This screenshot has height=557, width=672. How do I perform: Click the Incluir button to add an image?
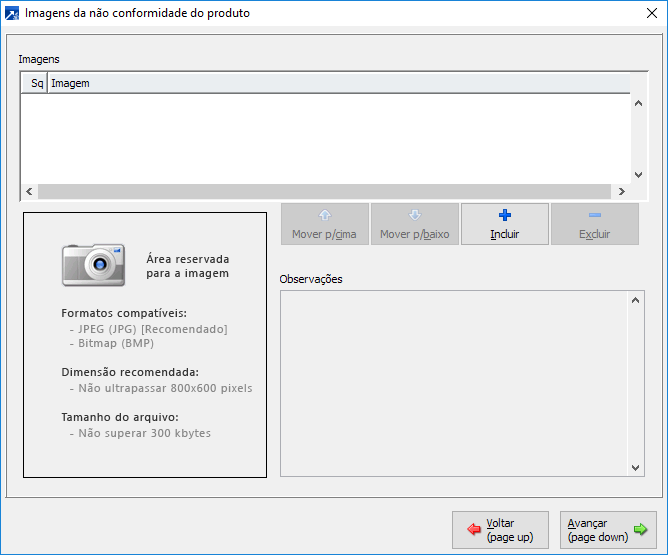pyautogui.click(x=507, y=225)
